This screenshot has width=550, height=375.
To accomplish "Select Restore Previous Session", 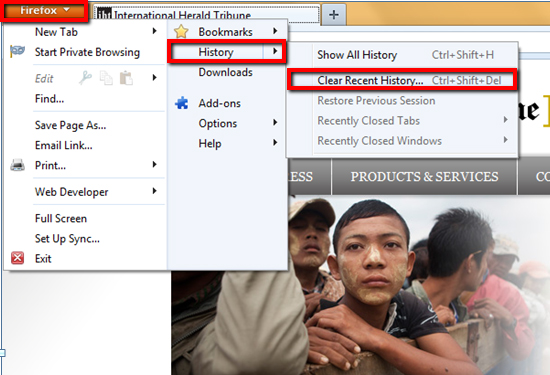I will [x=403, y=101].
